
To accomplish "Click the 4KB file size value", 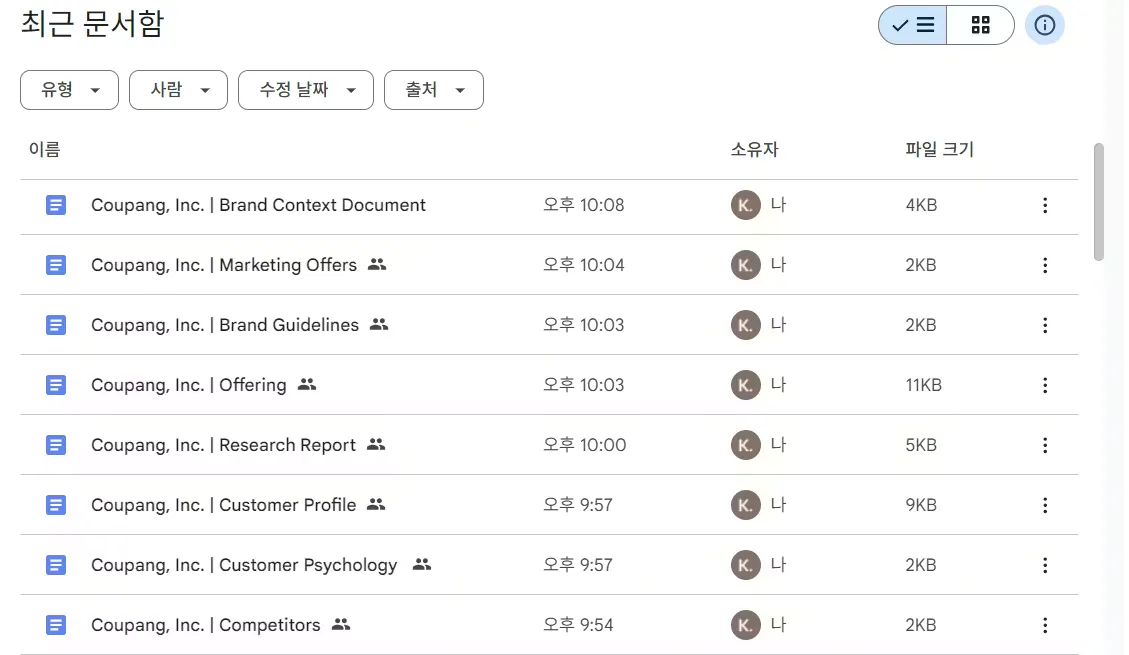I will pos(921,205).
